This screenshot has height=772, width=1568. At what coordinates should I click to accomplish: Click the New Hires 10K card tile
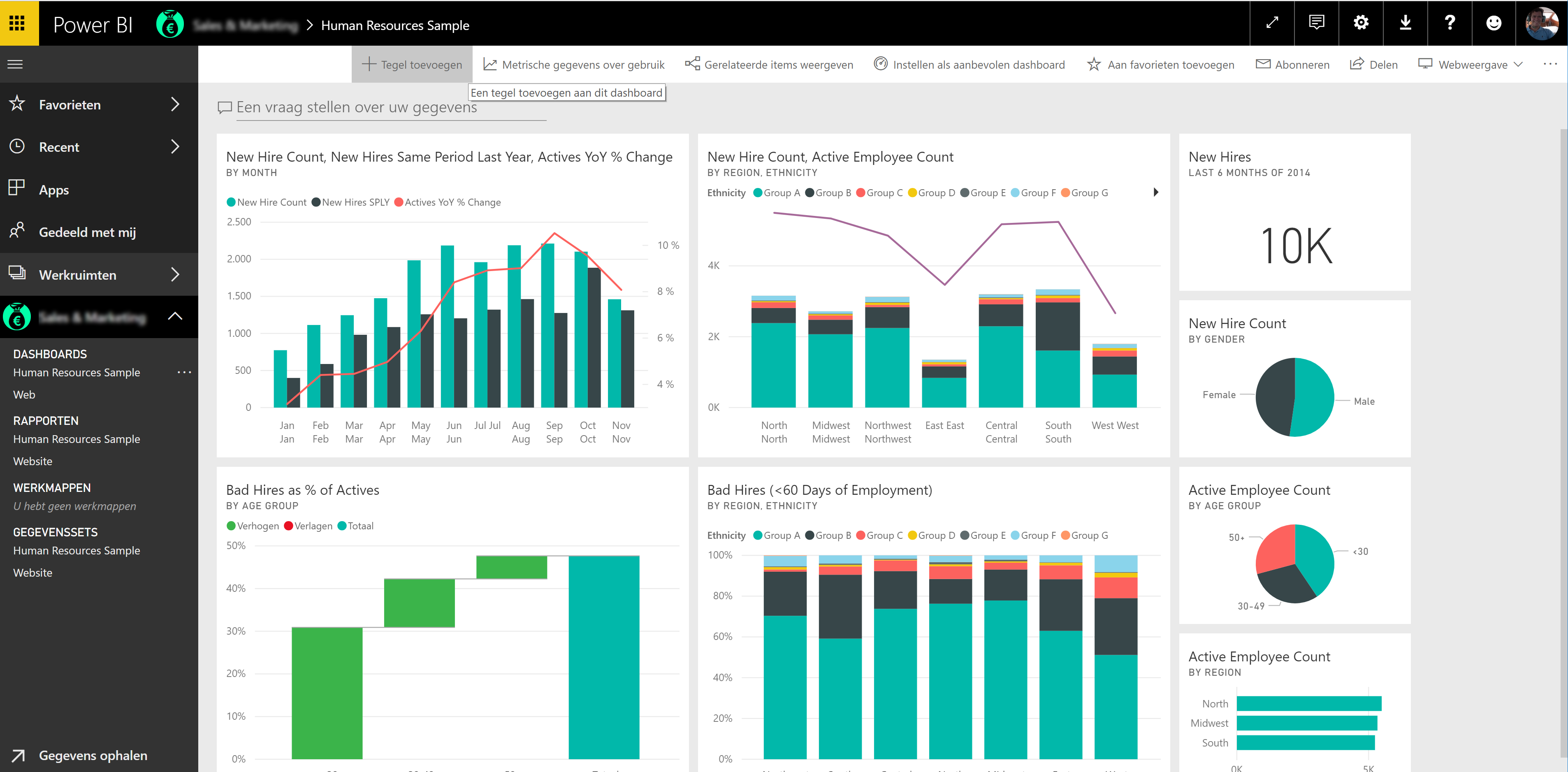tap(1295, 212)
